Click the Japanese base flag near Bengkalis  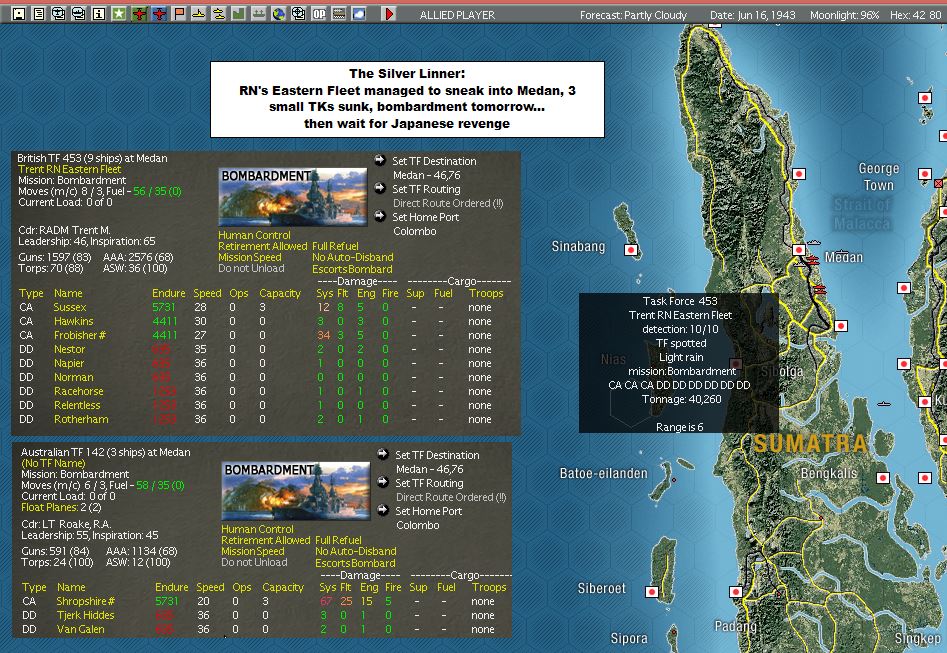point(883,478)
